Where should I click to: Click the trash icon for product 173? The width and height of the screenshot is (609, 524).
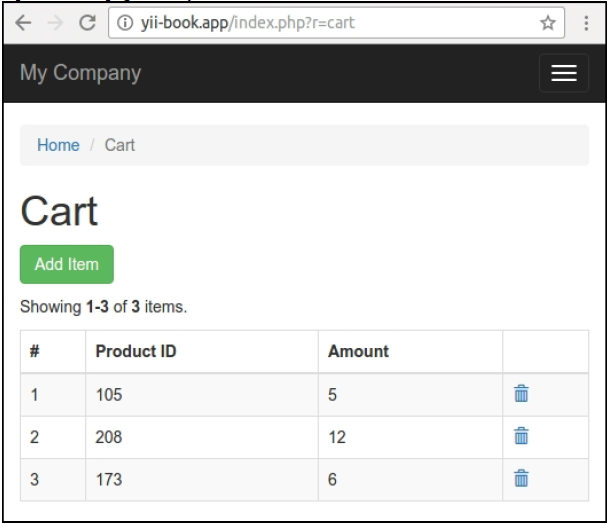point(521,479)
